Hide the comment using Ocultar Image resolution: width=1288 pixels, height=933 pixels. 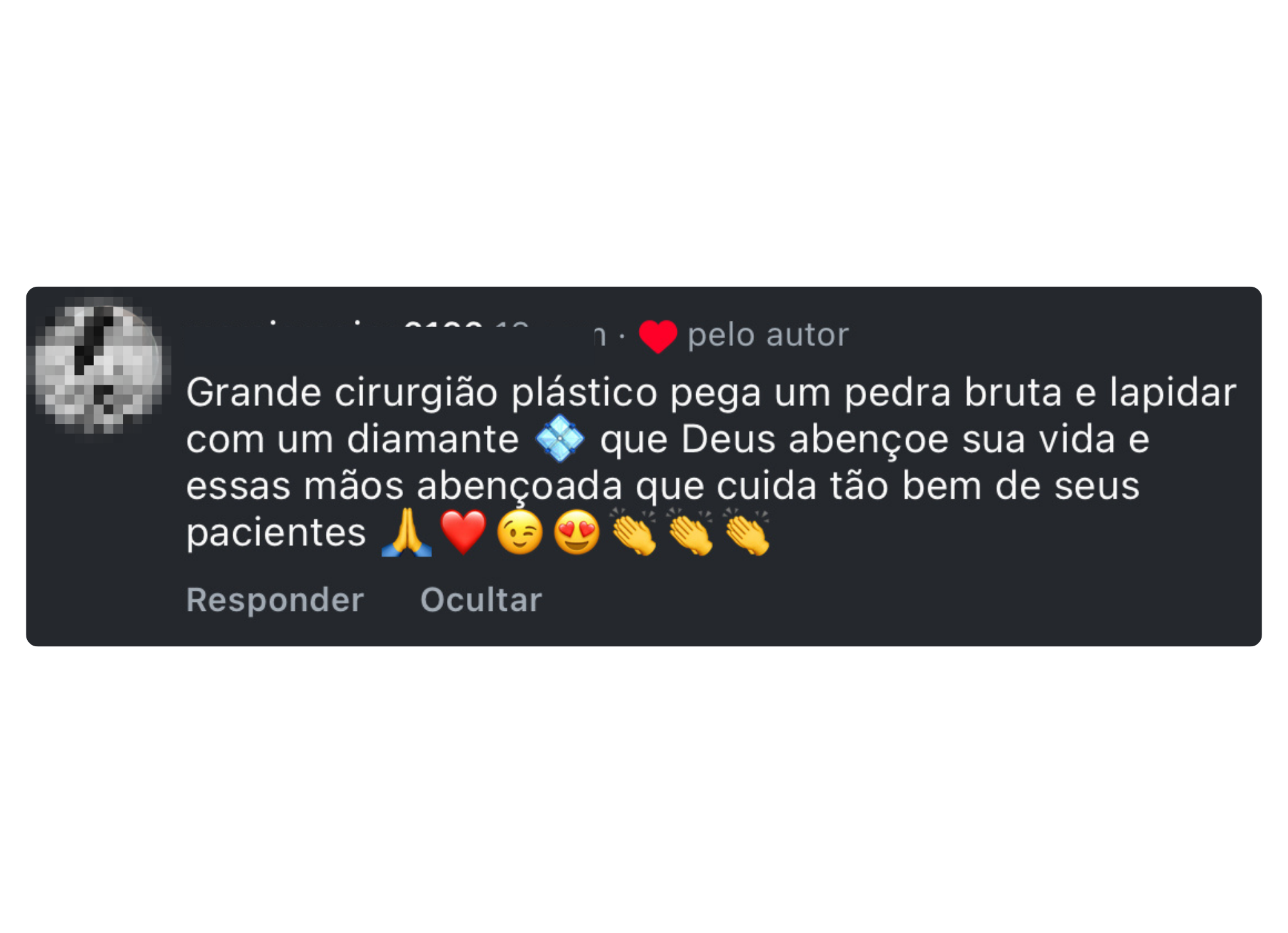tap(481, 600)
